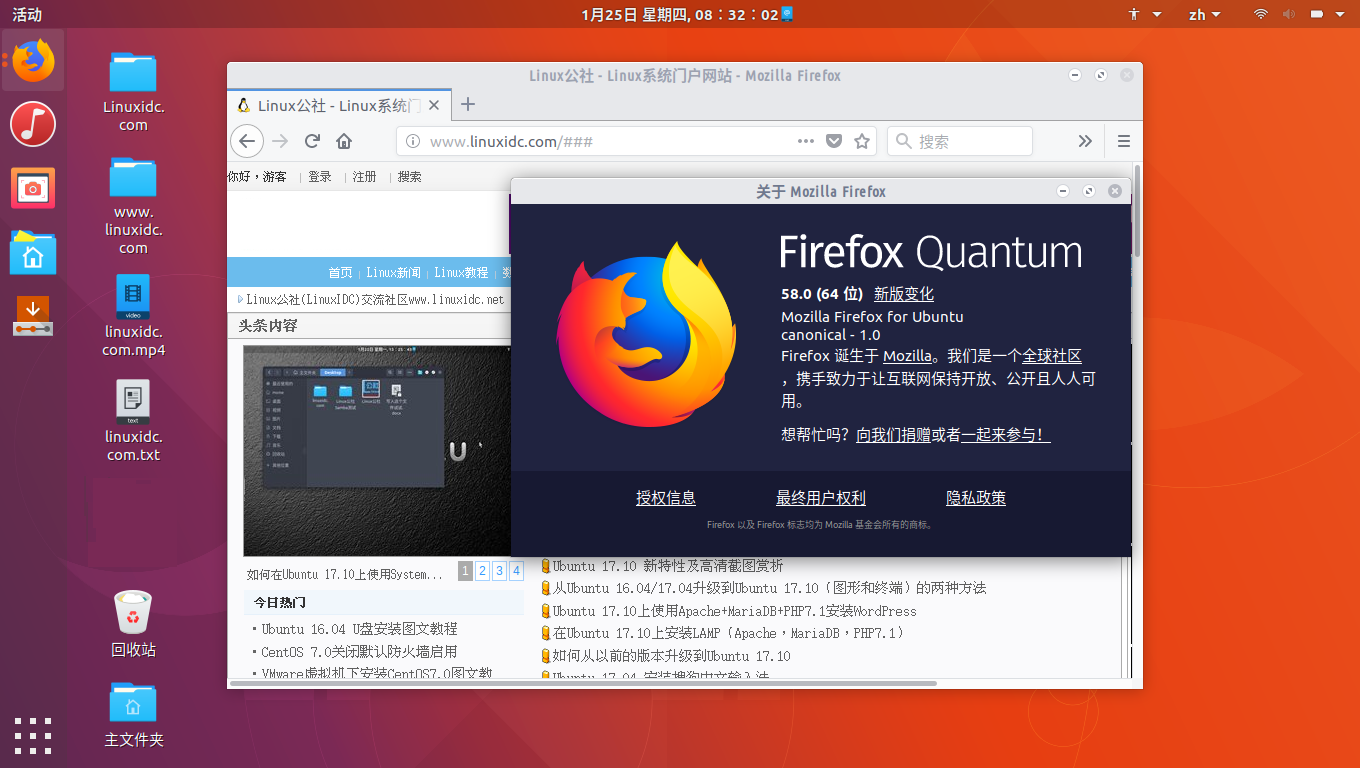This screenshot has width=1360, height=768.
Task: Open the clock and calendar in top bar
Action: (x=687, y=14)
